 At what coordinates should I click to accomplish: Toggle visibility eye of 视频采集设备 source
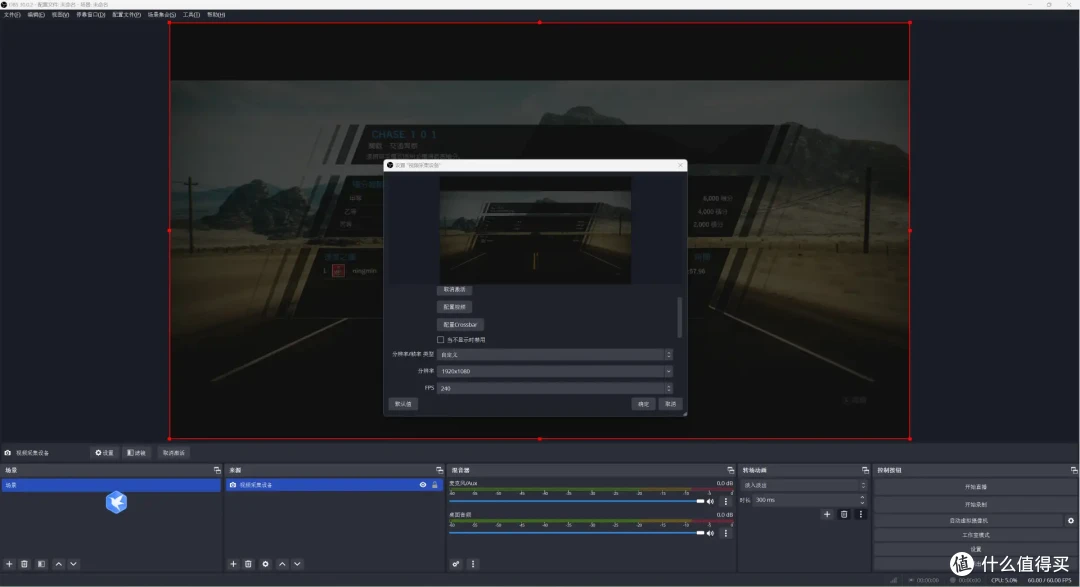(423, 485)
